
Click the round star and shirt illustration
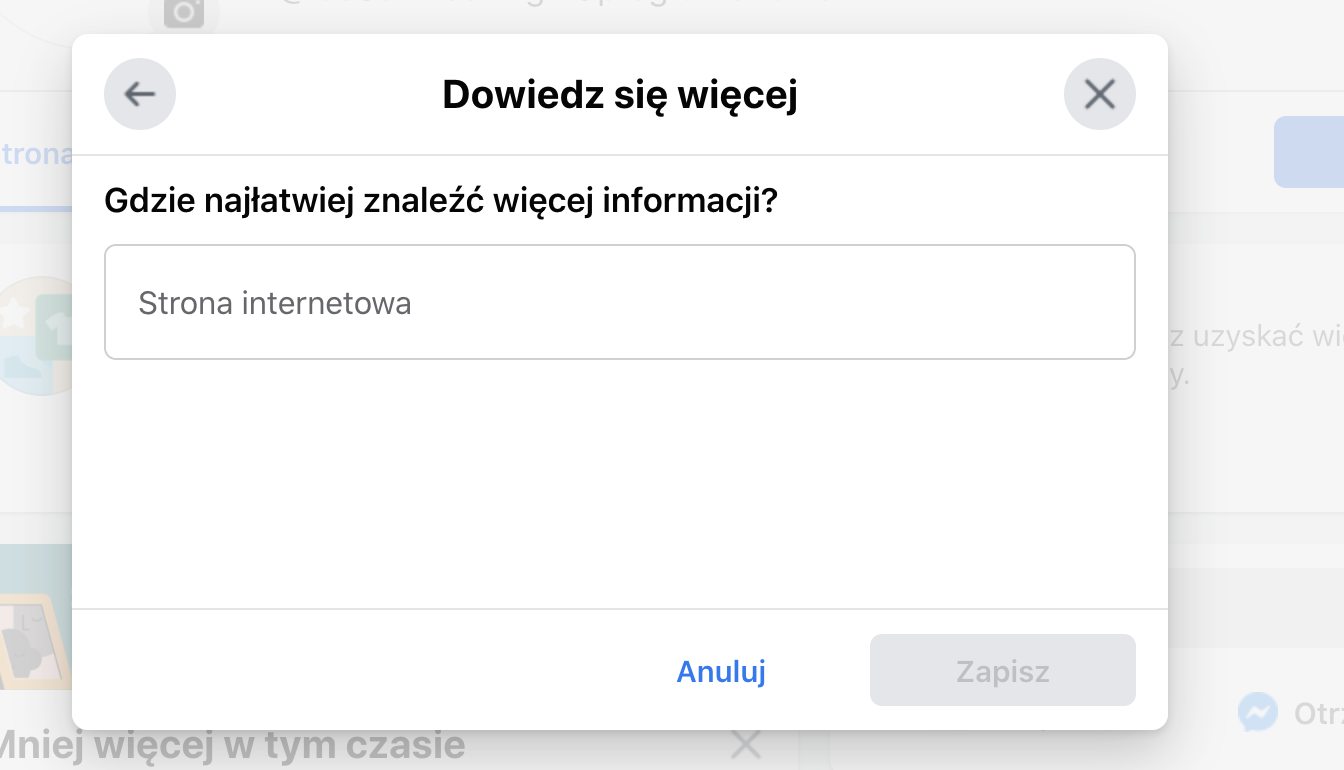point(36,336)
